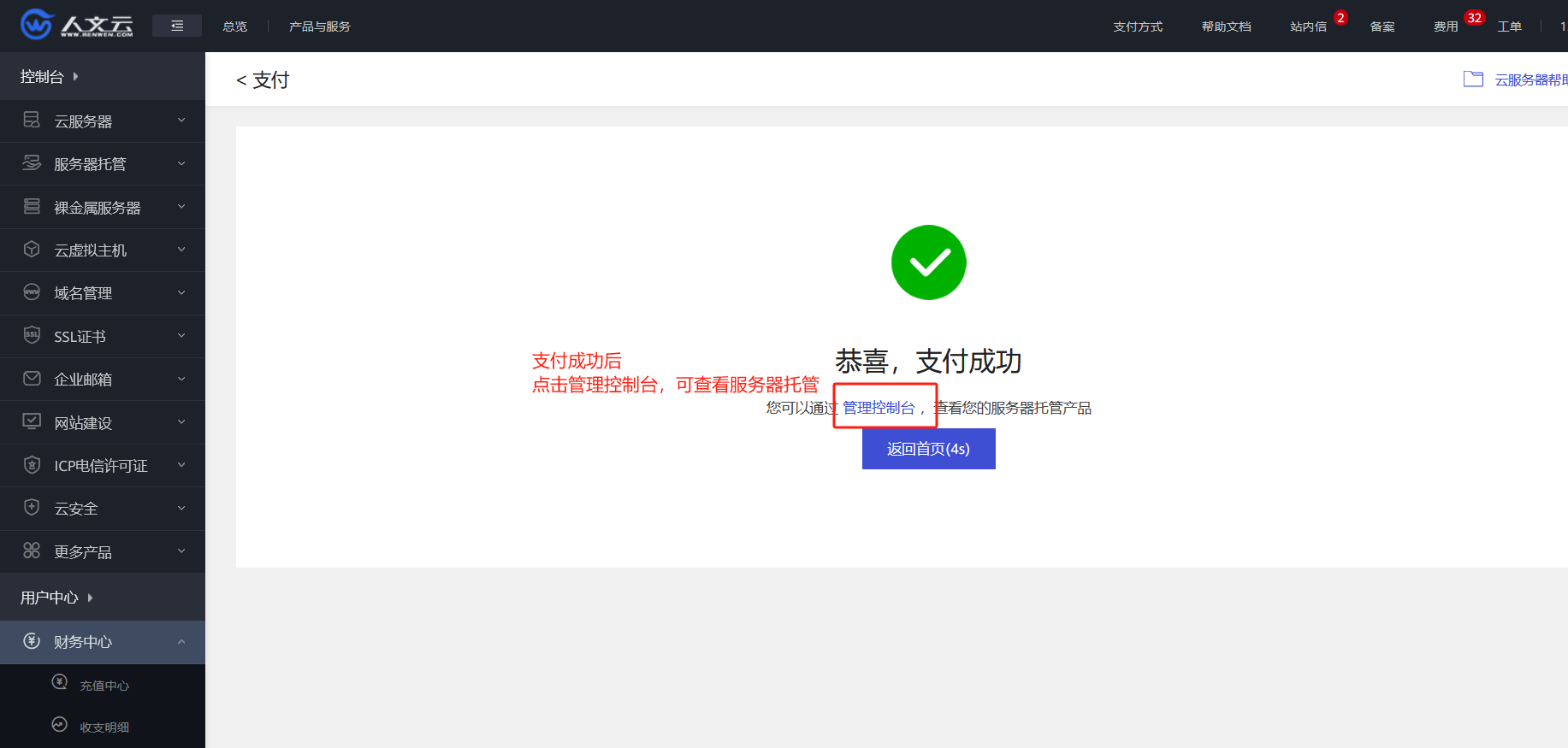Expand the 云安全 chevron
The width and height of the screenshot is (1568, 748).
(x=181, y=508)
